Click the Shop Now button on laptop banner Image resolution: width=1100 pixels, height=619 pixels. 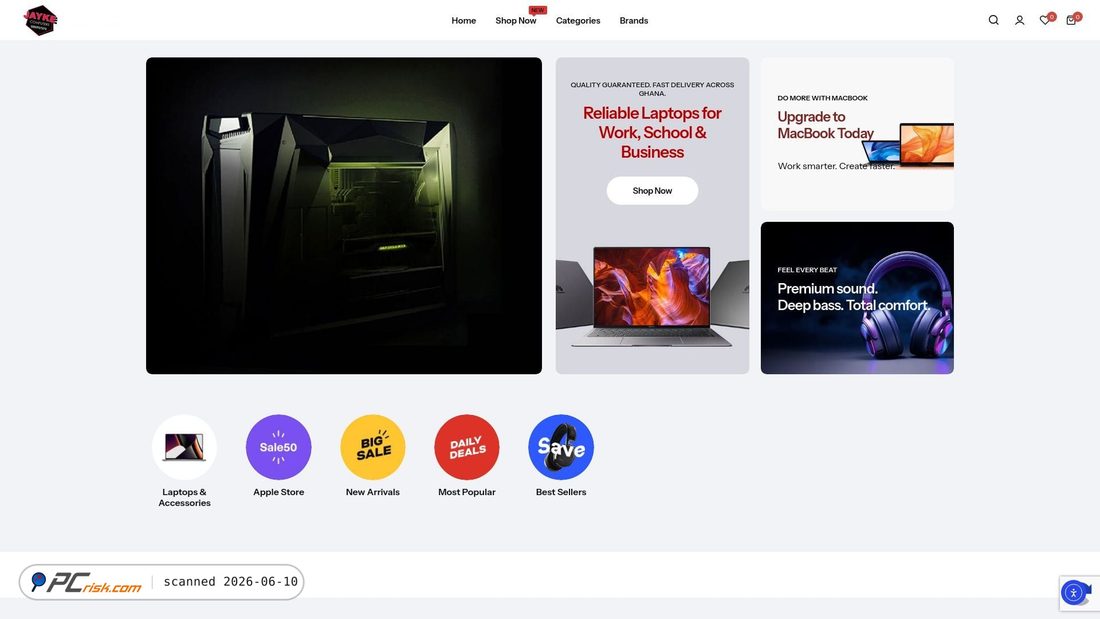(652, 191)
